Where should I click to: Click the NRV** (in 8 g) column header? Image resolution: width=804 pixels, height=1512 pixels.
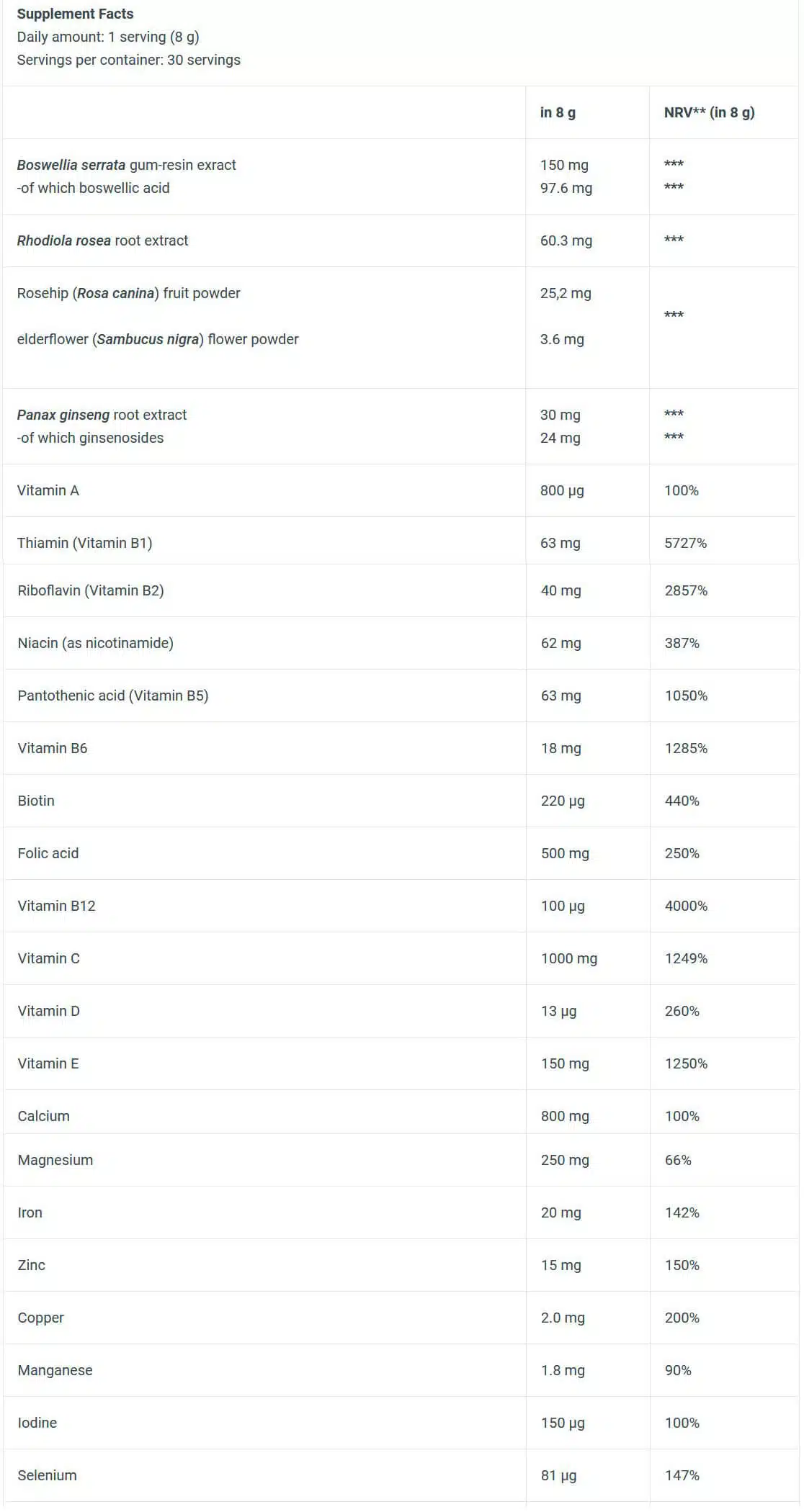(x=709, y=112)
